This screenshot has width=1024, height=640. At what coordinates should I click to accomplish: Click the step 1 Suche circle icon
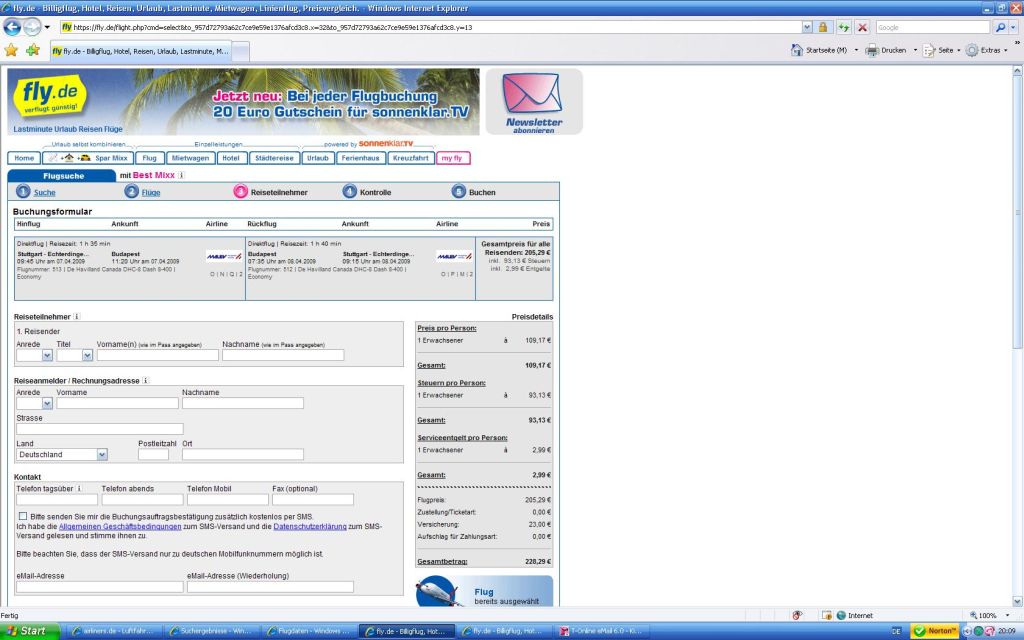(x=24, y=191)
